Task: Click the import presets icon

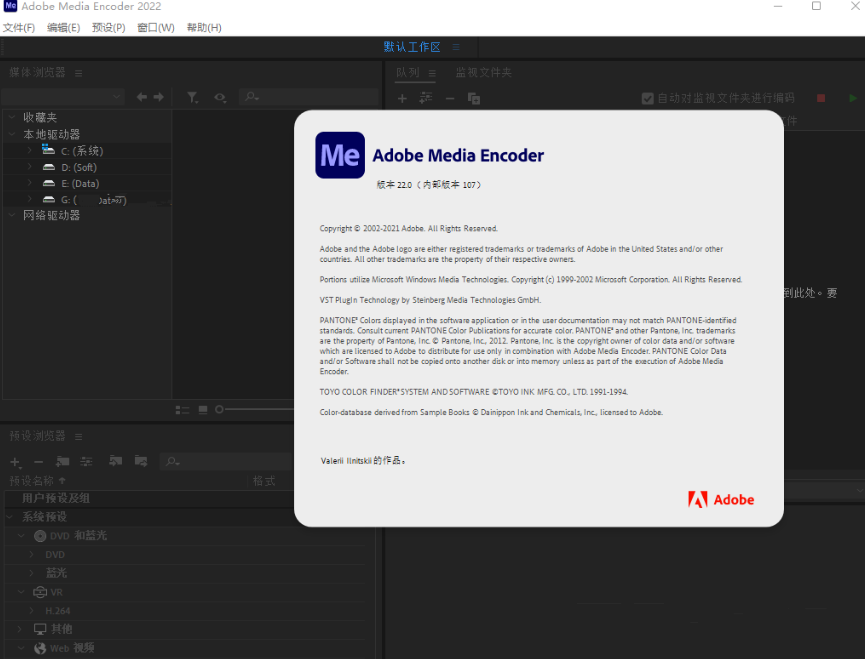Action: pos(115,461)
